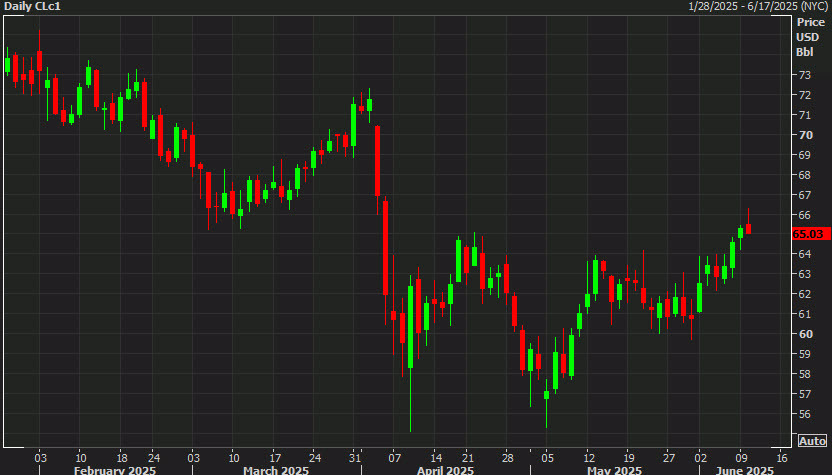832x475 pixels.
Task: Click the 64 price axis label
Action: (805, 254)
